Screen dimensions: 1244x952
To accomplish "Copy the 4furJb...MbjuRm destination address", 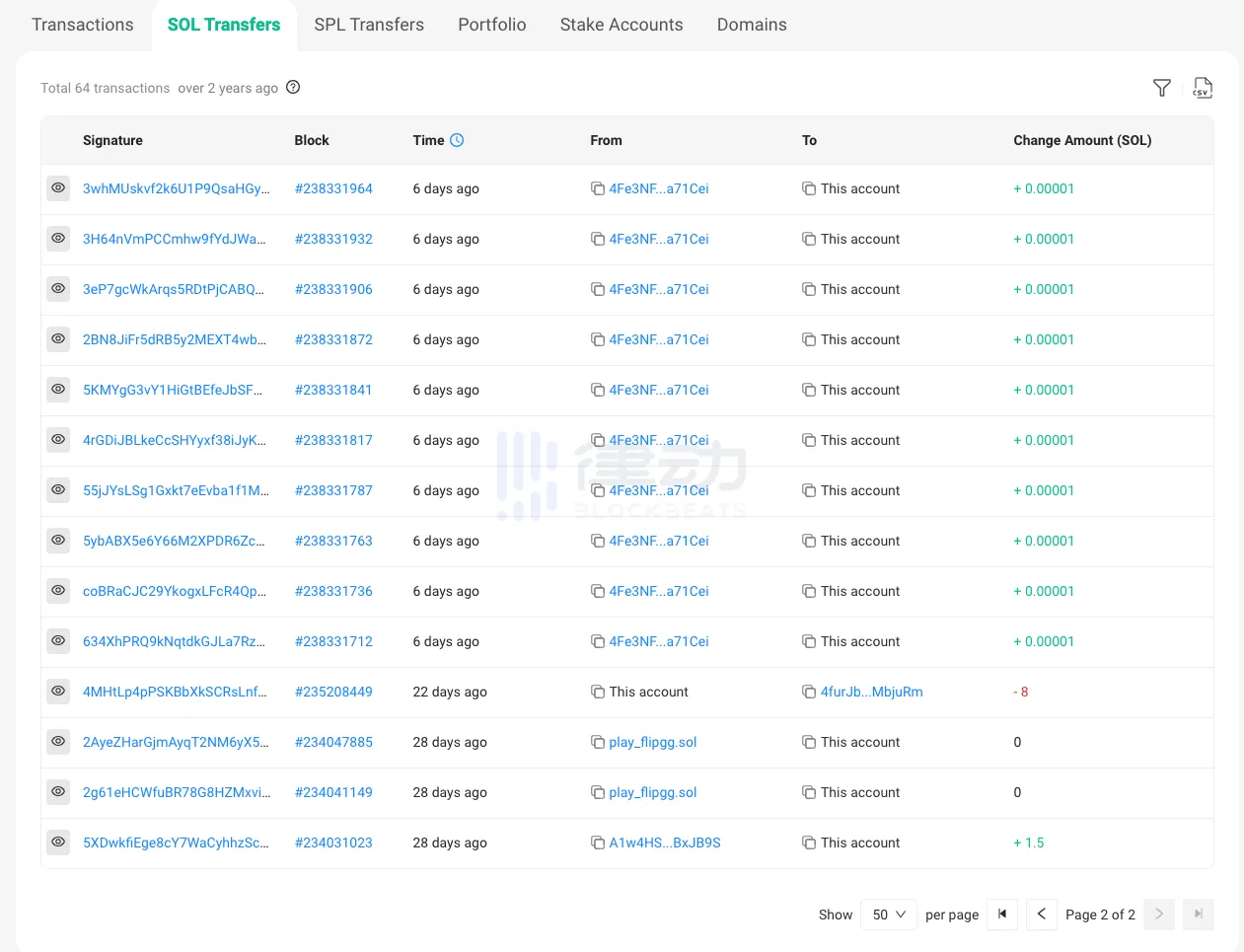I will (809, 692).
